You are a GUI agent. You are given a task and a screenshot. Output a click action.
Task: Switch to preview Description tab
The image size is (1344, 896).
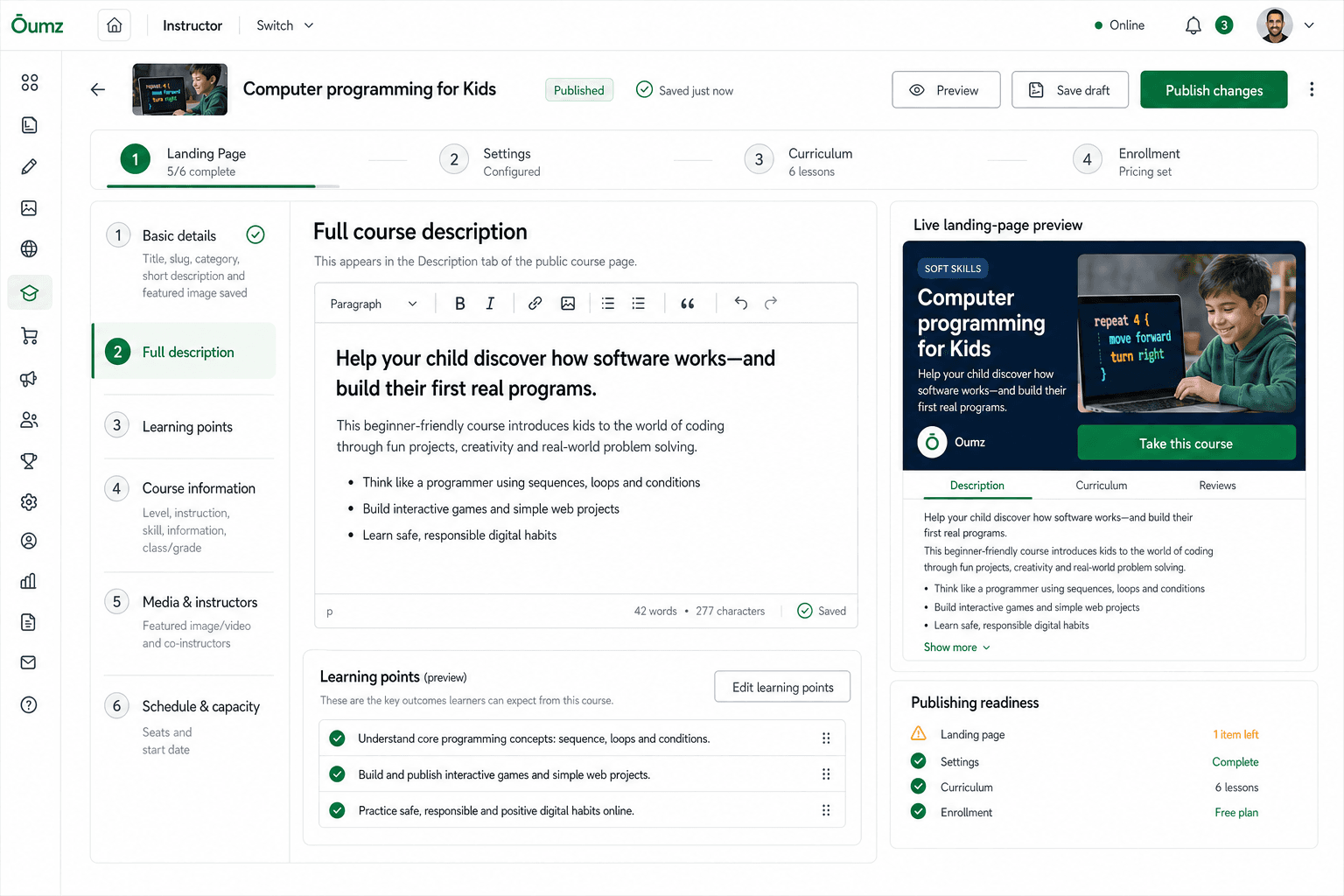(976, 486)
